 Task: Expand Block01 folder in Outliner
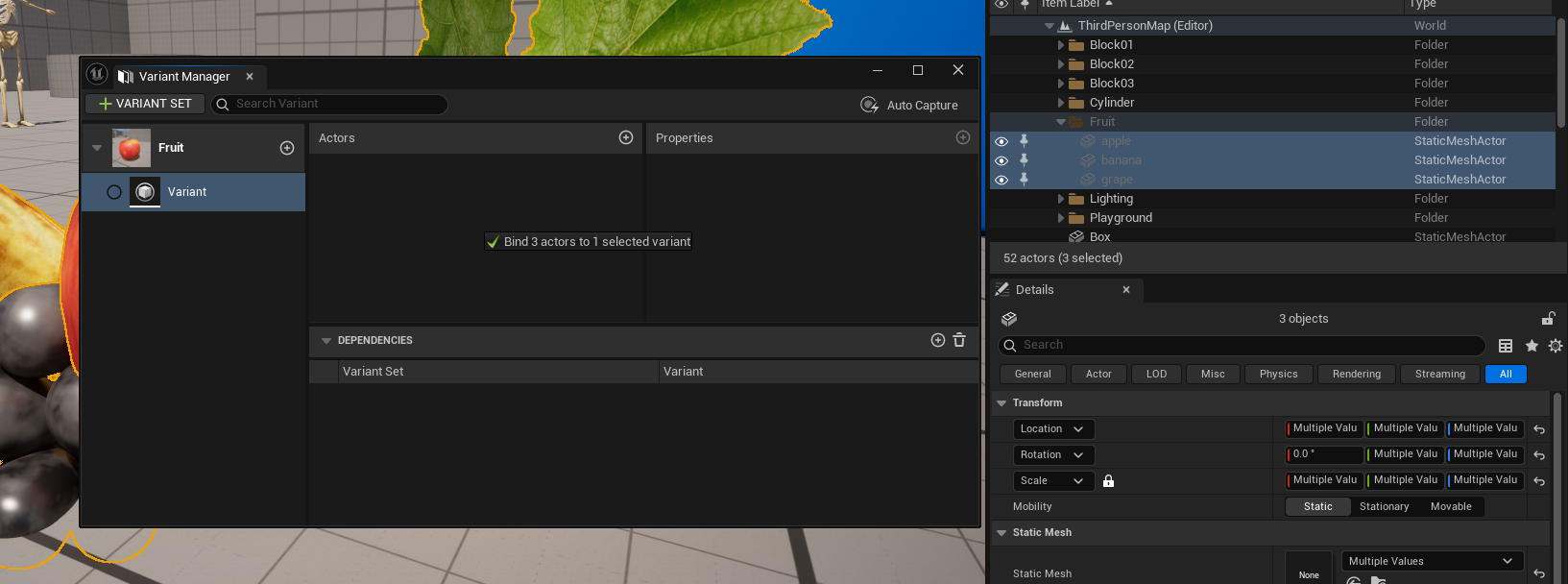1061,45
